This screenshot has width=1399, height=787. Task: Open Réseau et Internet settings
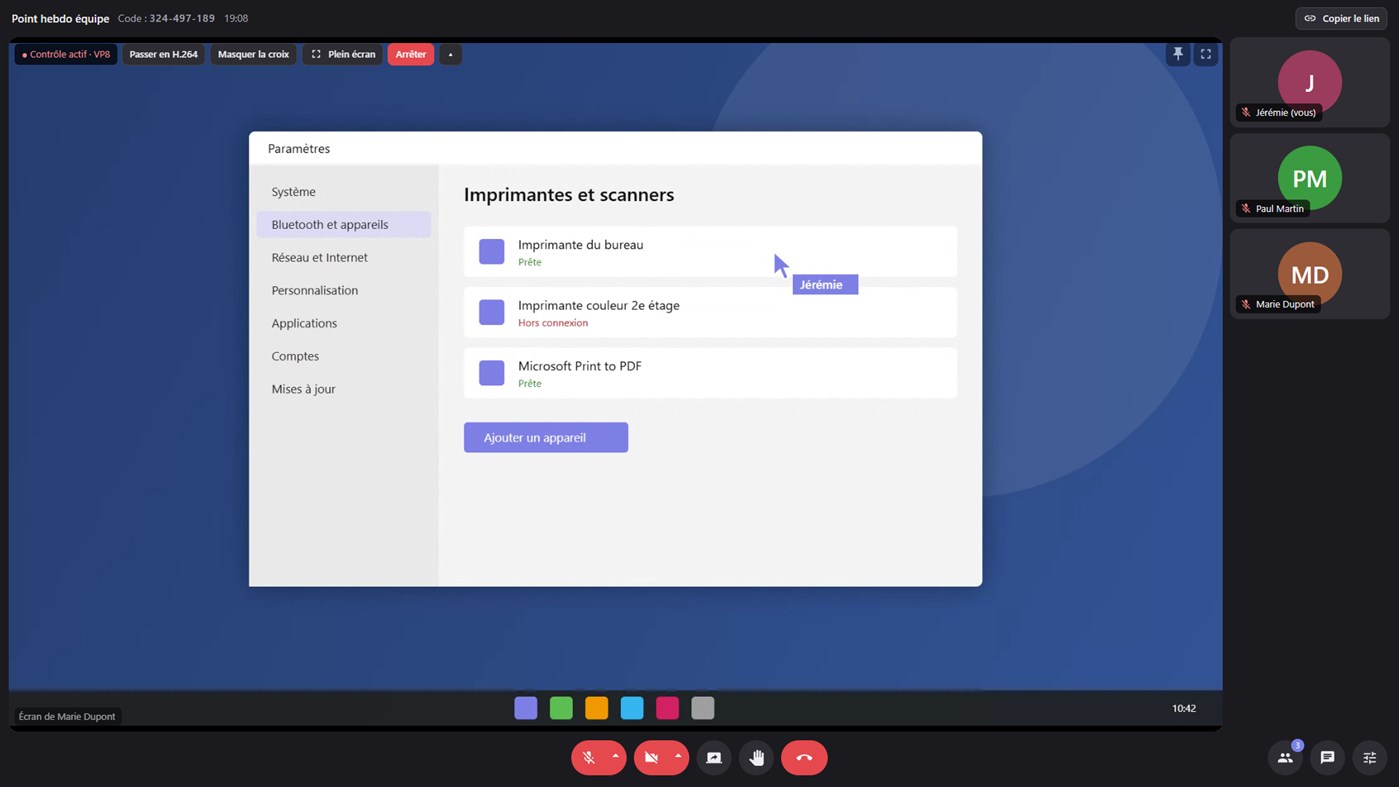(343, 257)
